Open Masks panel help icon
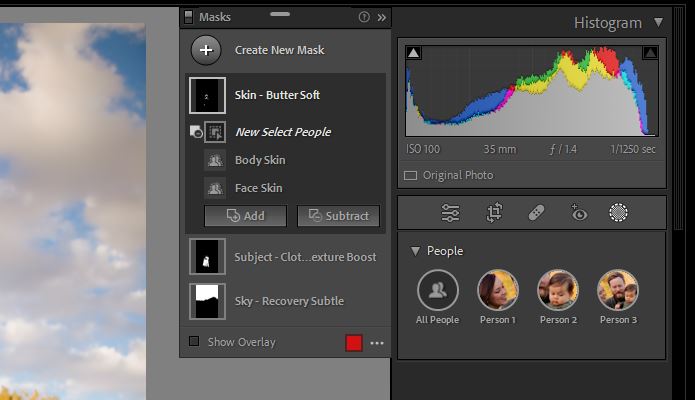This screenshot has width=695, height=400. (364, 17)
